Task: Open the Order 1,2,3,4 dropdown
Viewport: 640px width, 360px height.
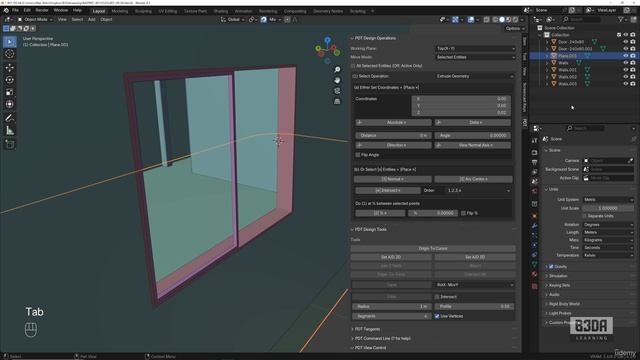Action: (x=478, y=190)
